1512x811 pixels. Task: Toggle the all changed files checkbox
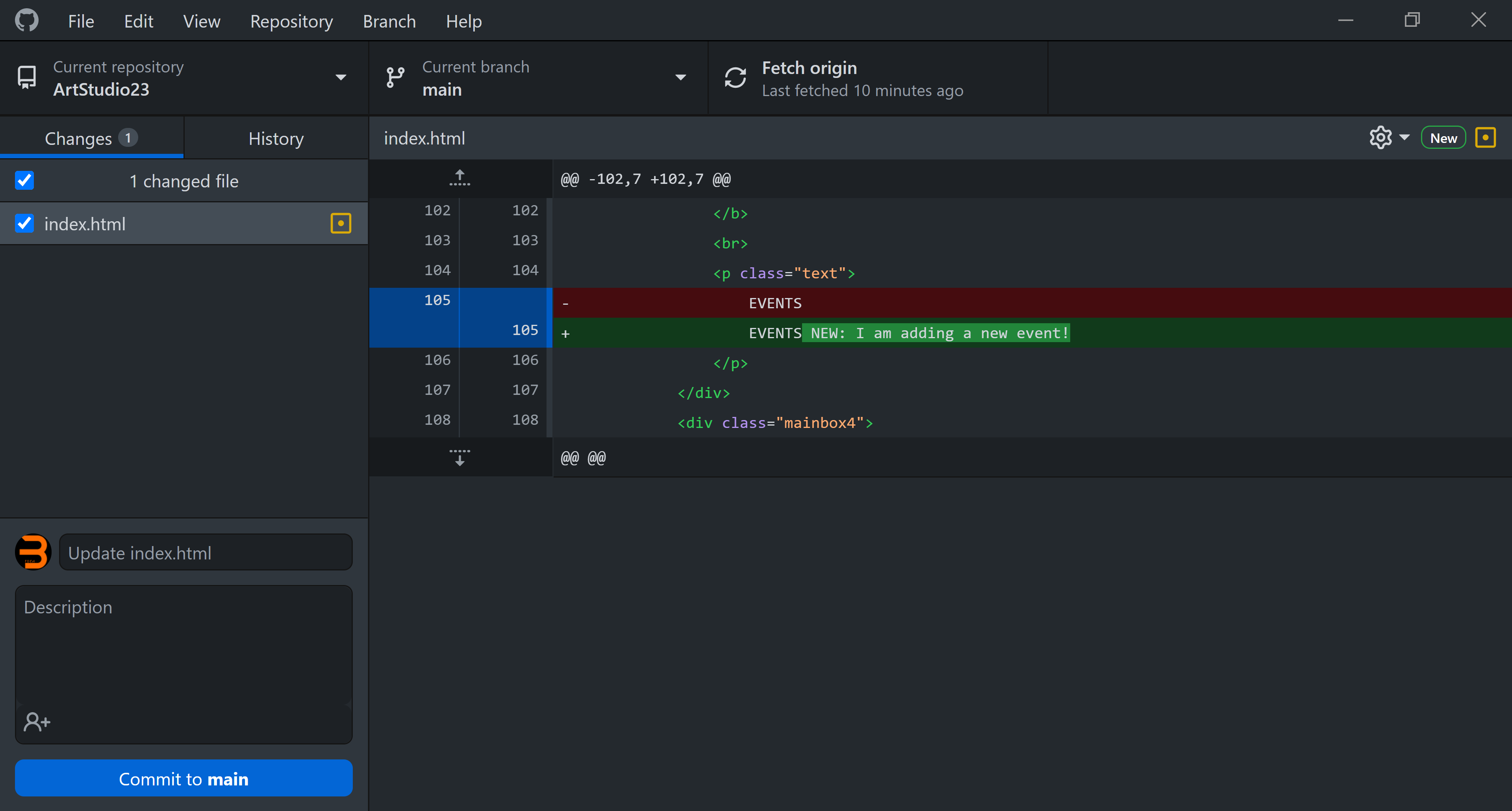[x=25, y=180]
